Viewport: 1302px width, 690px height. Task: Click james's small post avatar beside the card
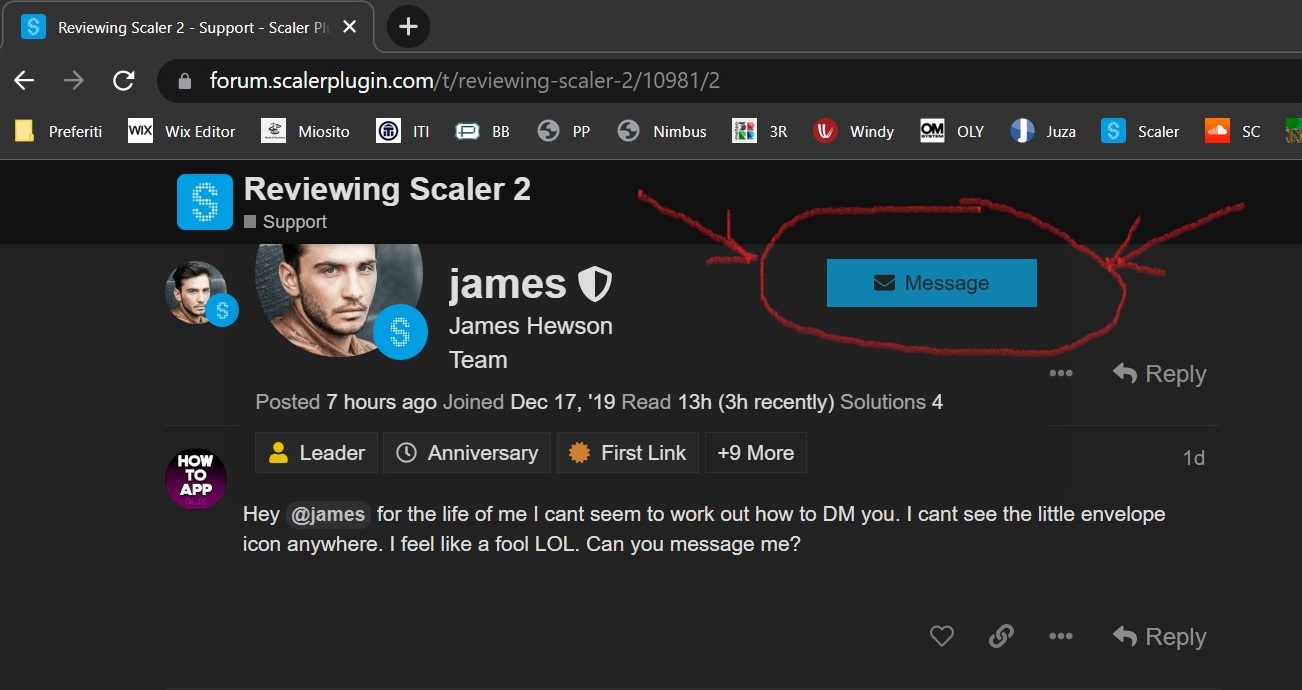[x=196, y=292]
